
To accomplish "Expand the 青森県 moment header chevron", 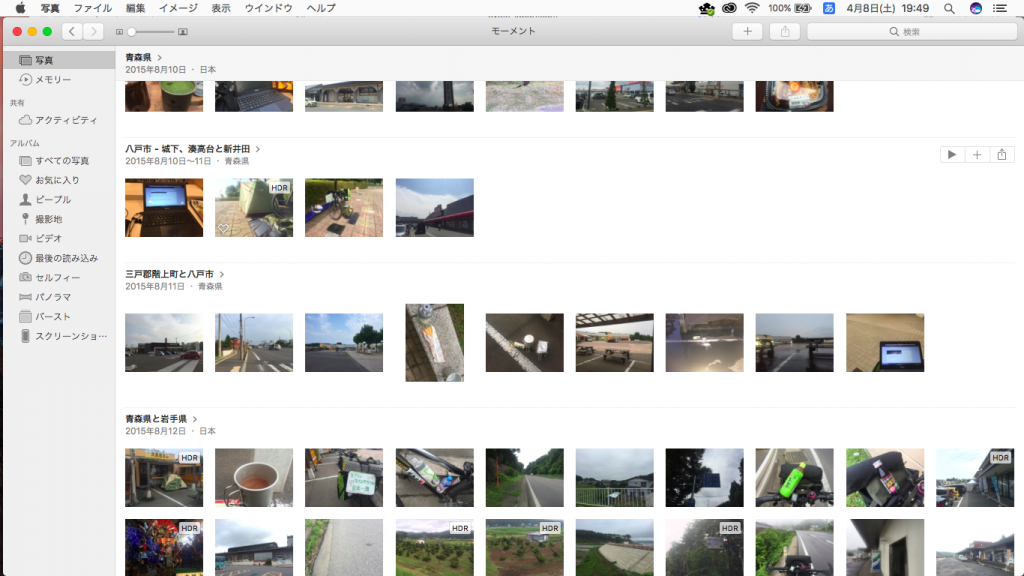I will [x=160, y=58].
